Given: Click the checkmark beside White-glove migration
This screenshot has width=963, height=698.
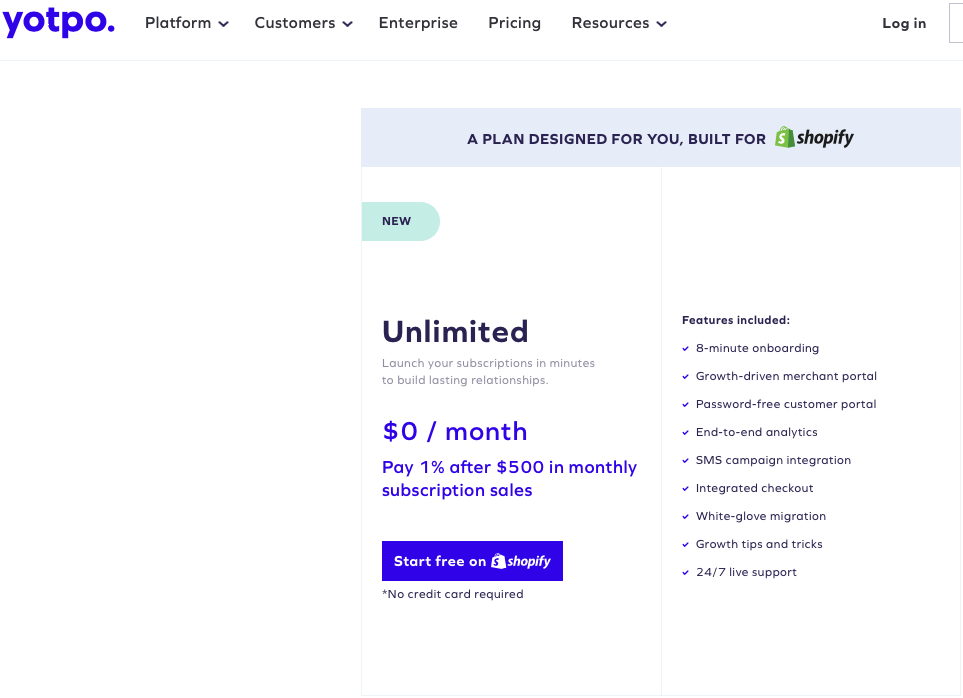Looking at the screenshot, I should pos(684,516).
